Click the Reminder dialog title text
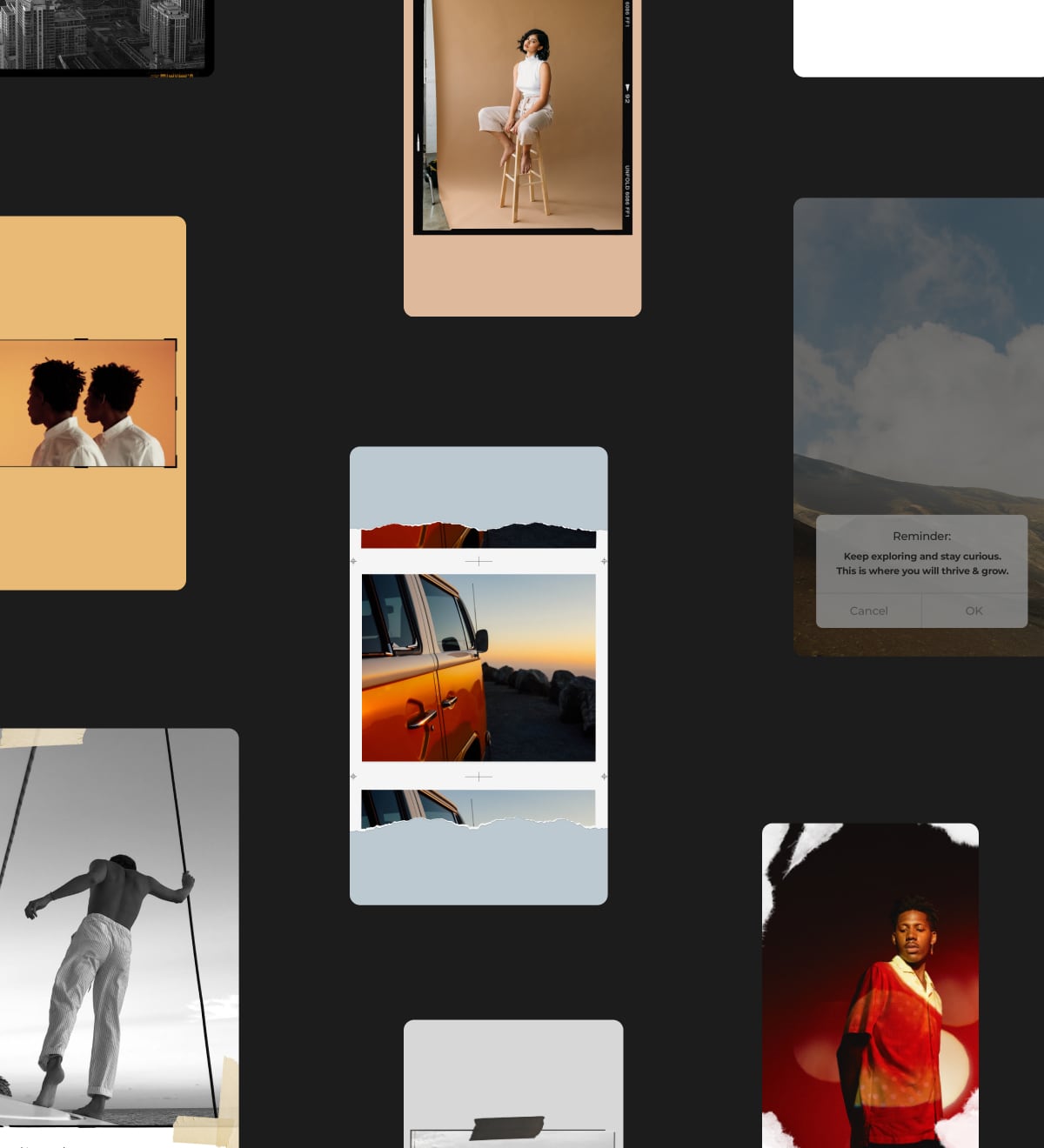This screenshot has width=1044, height=1148. [922, 536]
